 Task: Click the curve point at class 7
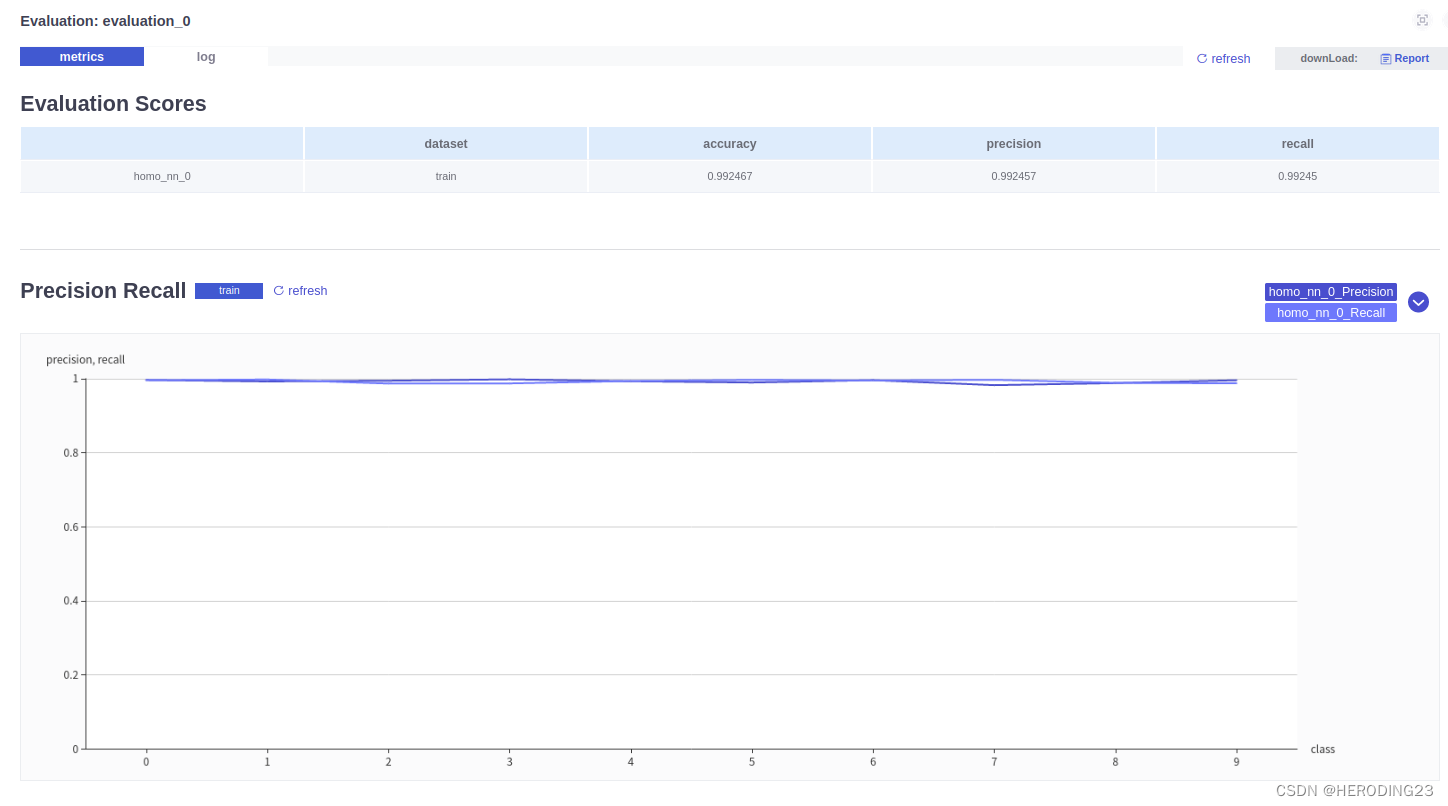coord(994,384)
